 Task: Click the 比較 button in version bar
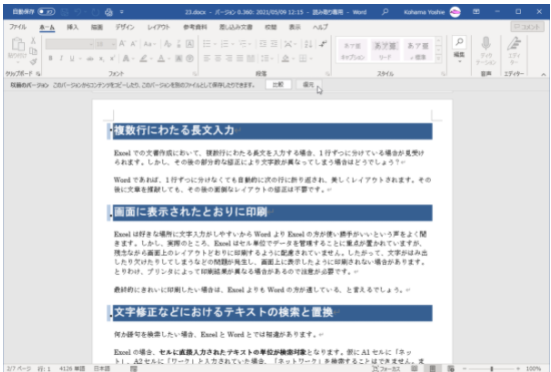(x=278, y=85)
